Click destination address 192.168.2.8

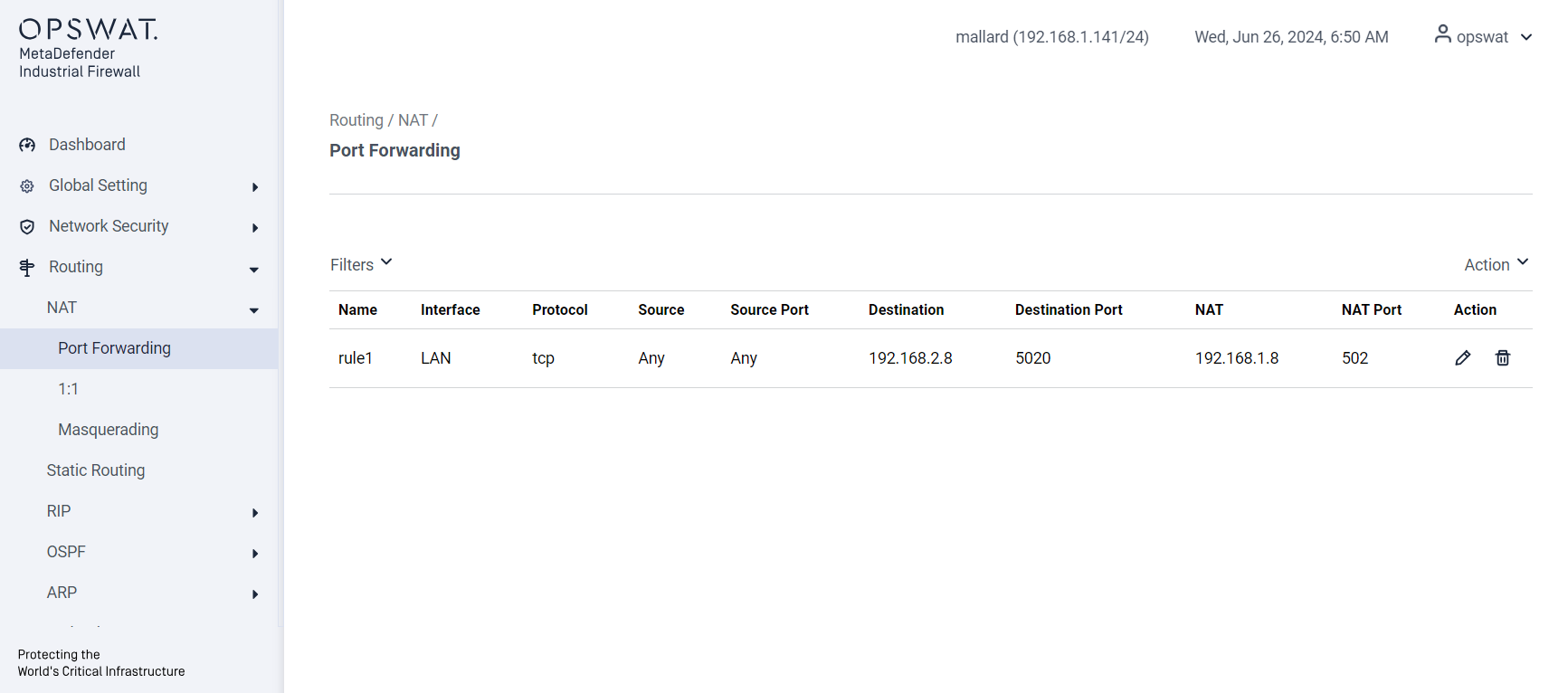click(x=910, y=358)
